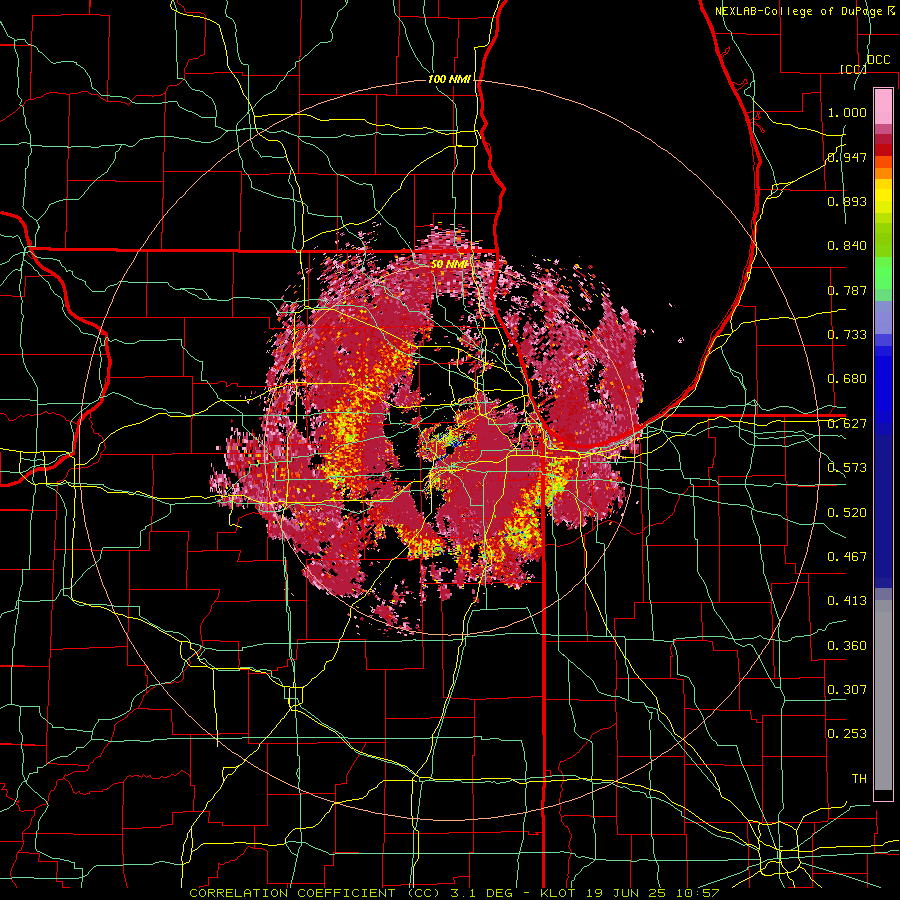Click the 0.307 color scale label
900x900 pixels.
(847, 690)
